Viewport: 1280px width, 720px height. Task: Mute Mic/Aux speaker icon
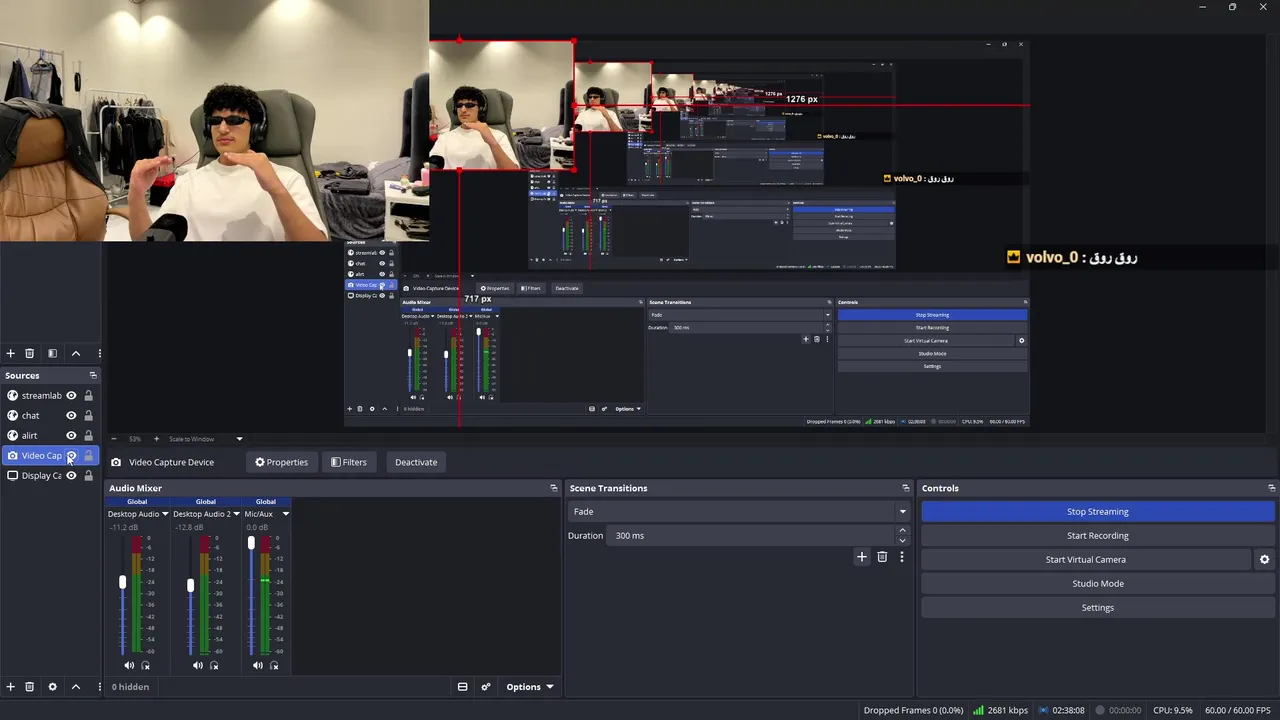point(258,665)
